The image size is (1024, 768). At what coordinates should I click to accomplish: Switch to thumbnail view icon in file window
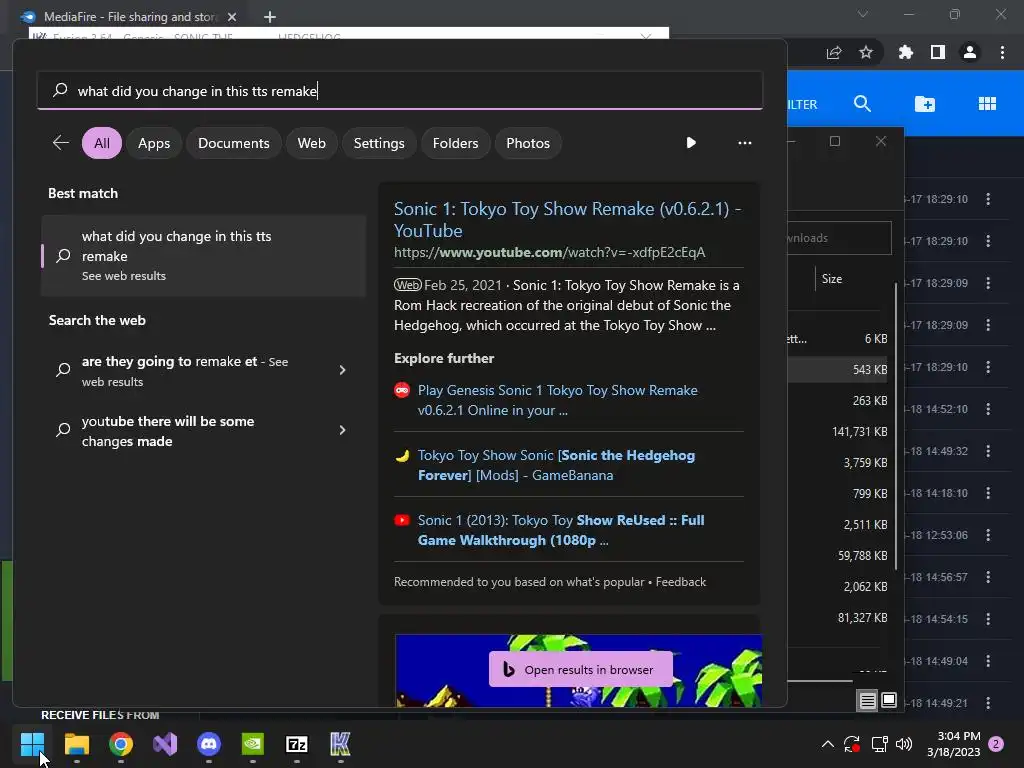click(889, 701)
